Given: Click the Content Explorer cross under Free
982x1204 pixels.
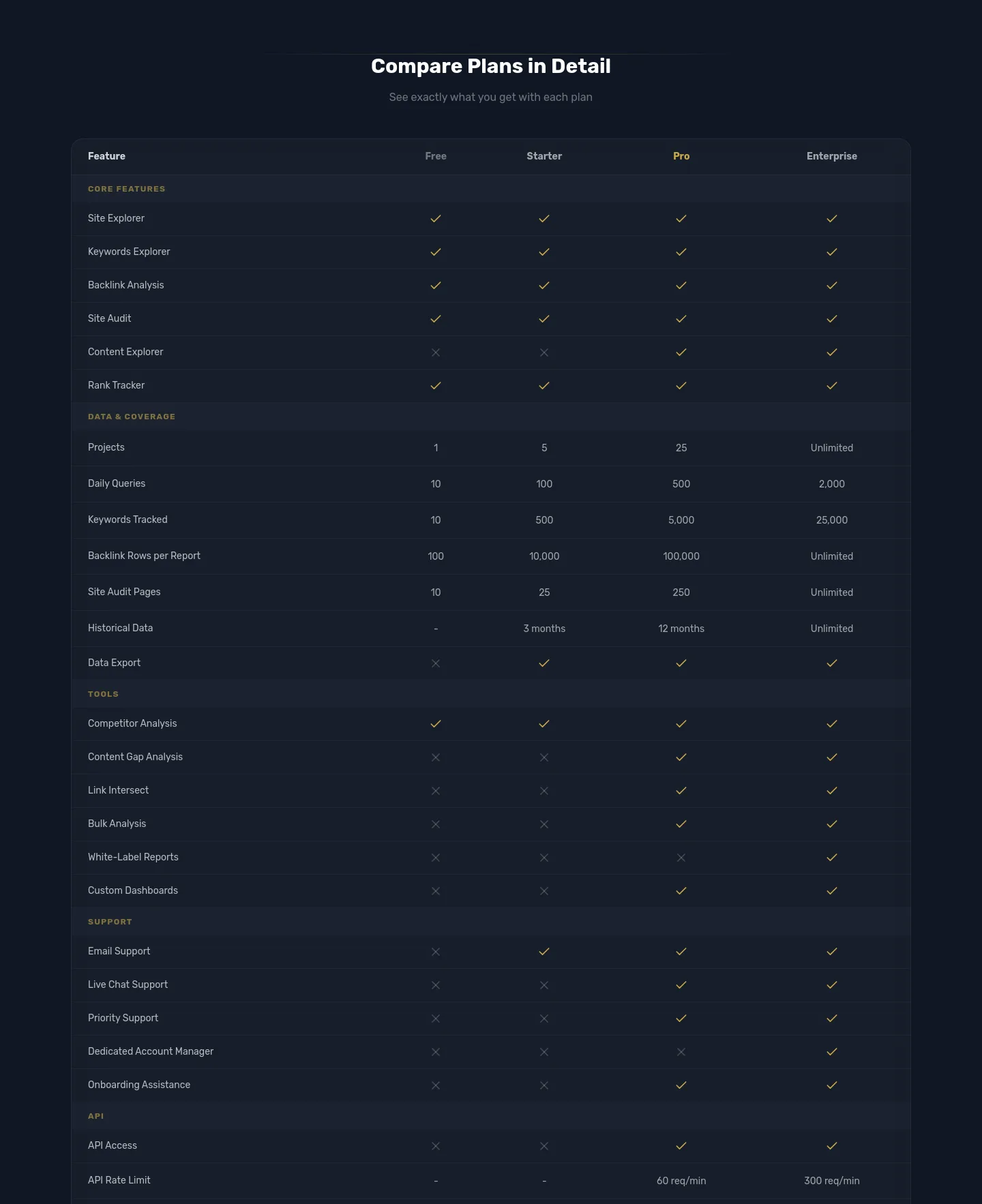Looking at the screenshot, I should tap(436, 352).
